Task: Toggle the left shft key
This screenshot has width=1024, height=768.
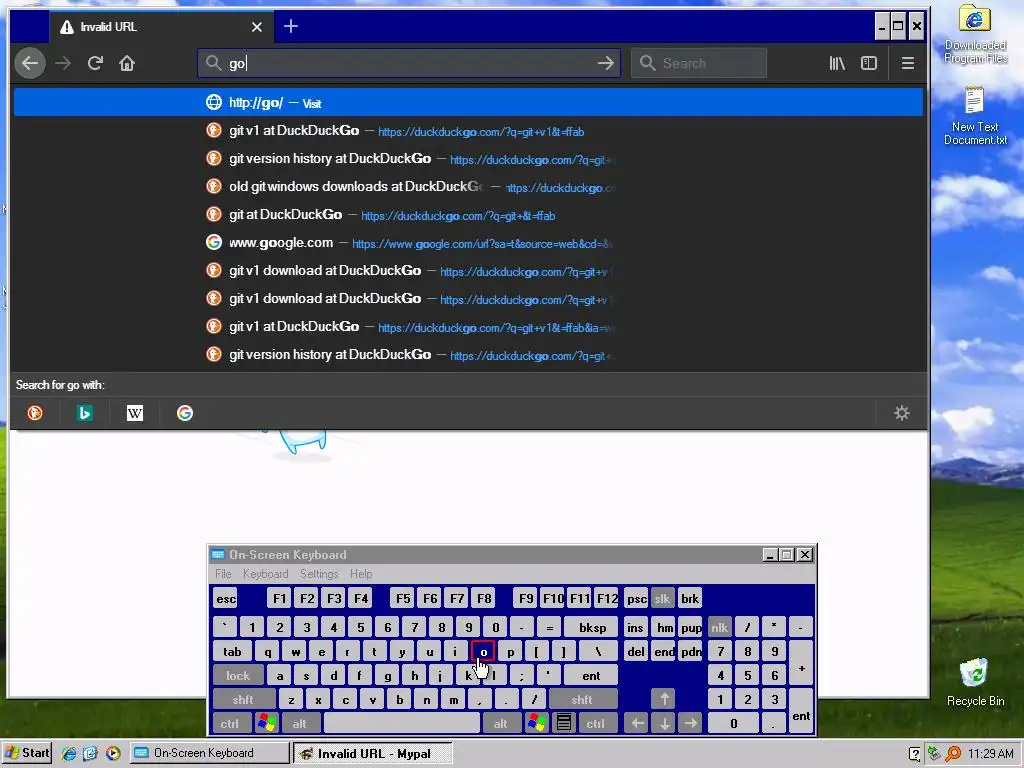Action: pyautogui.click(x=243, y=699)
